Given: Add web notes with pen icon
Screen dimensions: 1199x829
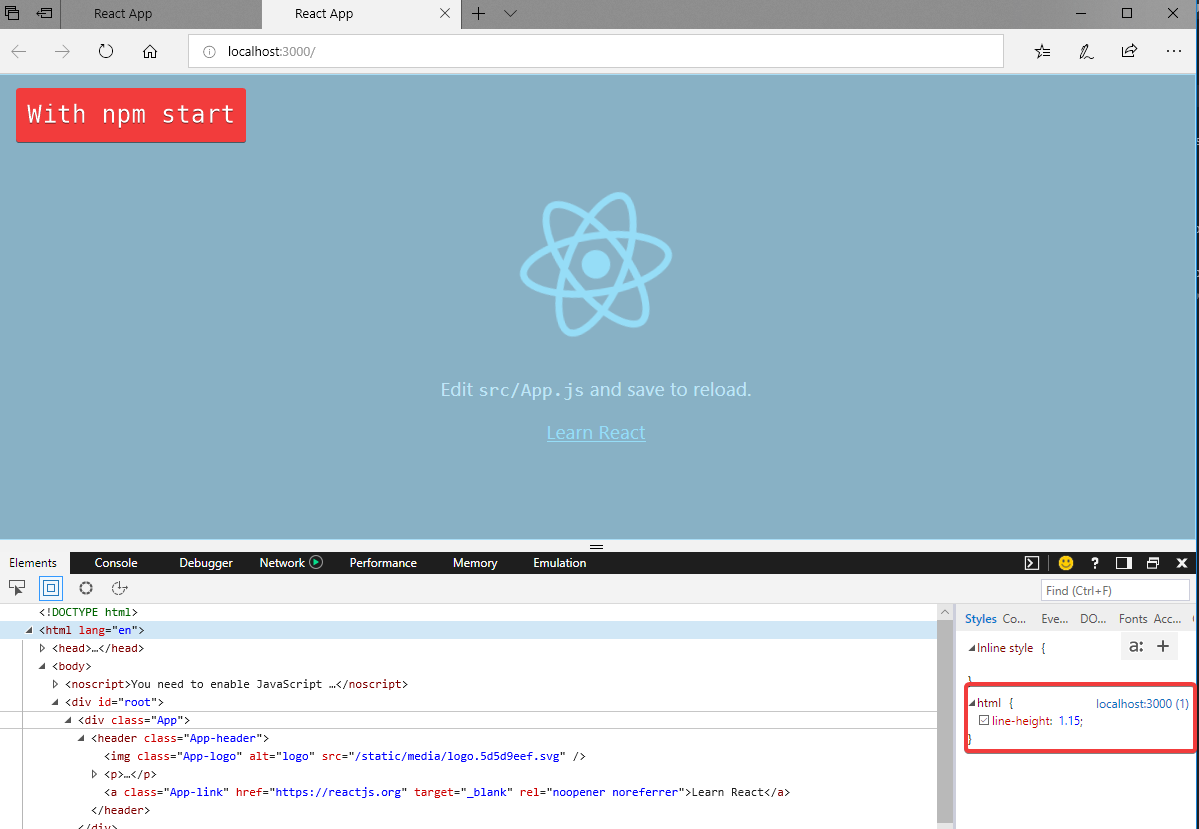Looking at the screenshot, I should (x=1086, y=51).
